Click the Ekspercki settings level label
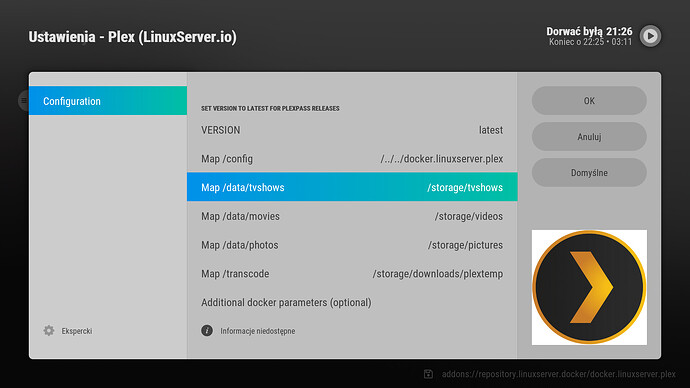This screenshot has width=690, height=388. click(77, 331)
